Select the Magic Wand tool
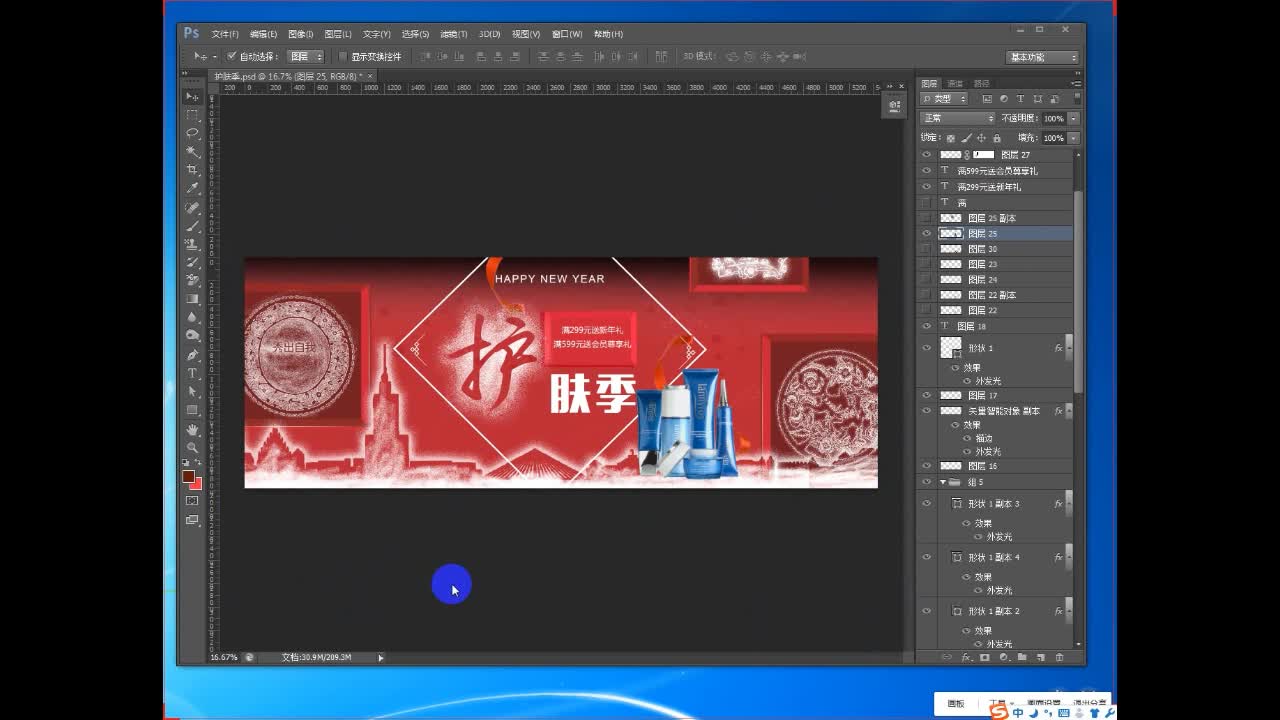The height and width of the screenshot is (720, 1280). 192,152
